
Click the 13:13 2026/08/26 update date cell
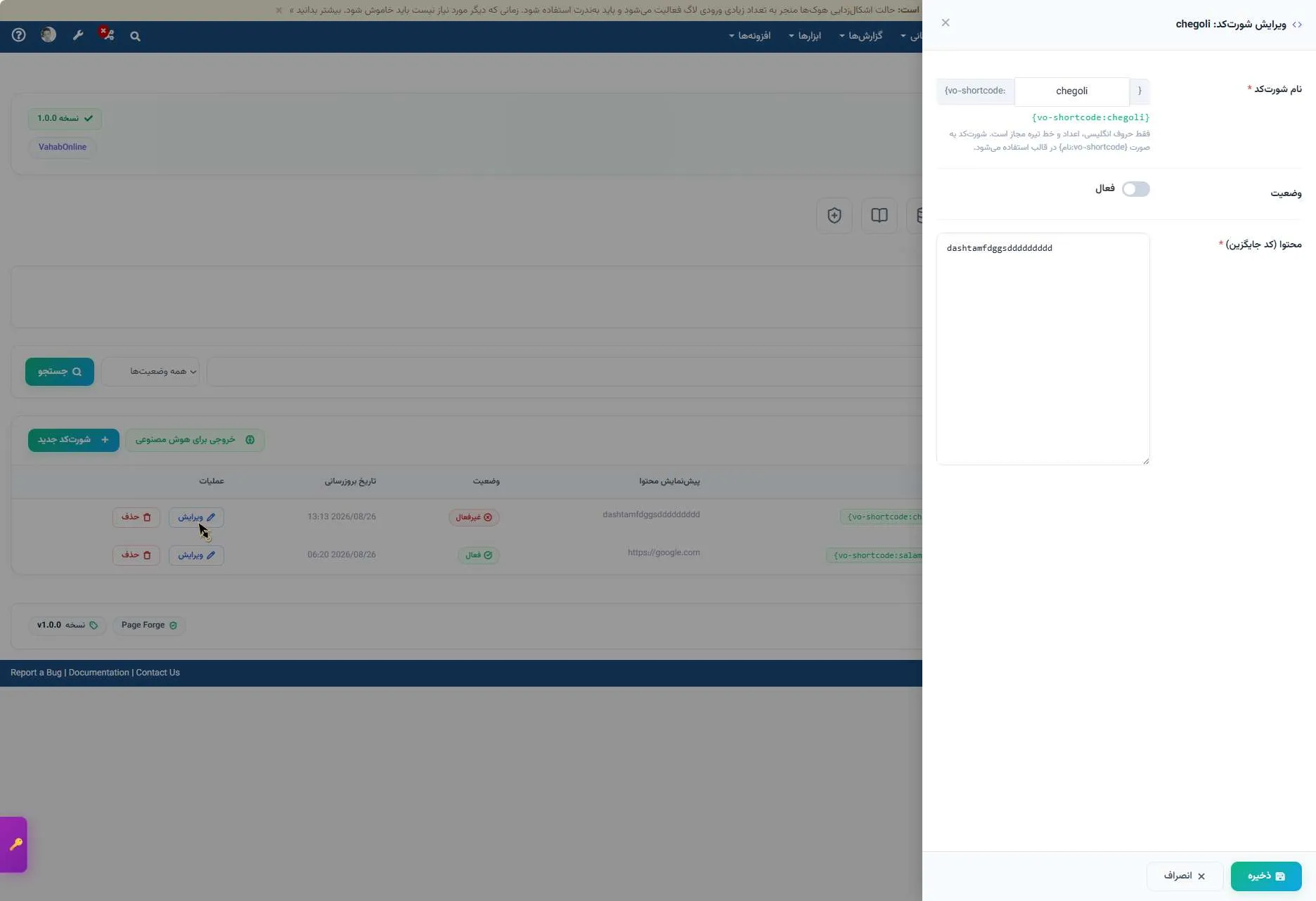pos(342,517)
